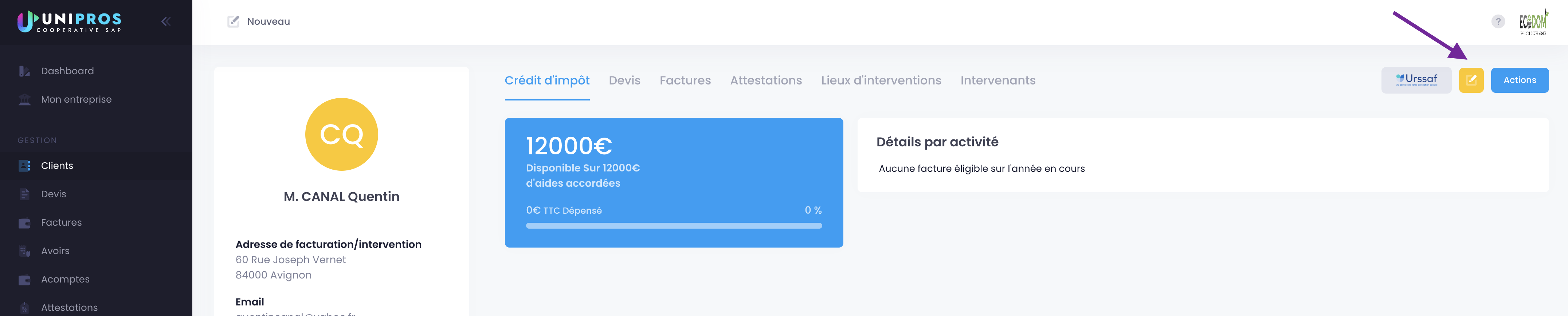Click the yellow edit client pencil icon
This screenshot has width=1568, height=316.
pyautogui.click(x=1471, y=80)
